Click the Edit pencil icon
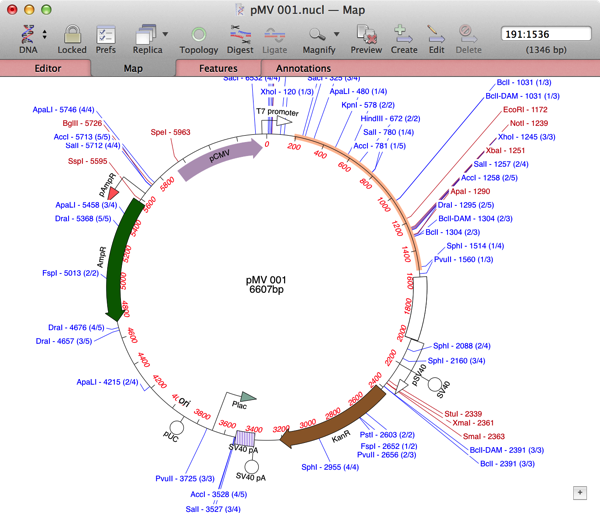Screen dimensions: 600x513 [x=437, y=34]
